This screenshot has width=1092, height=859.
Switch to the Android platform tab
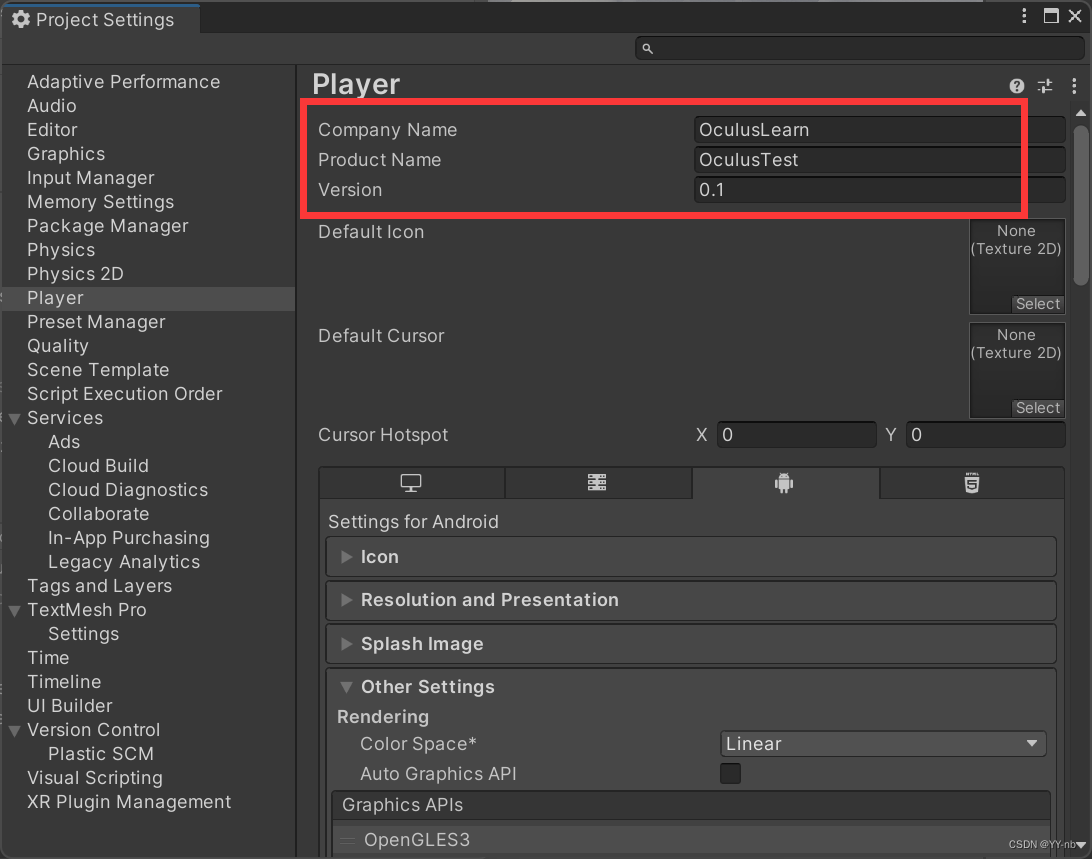[784, 483]
